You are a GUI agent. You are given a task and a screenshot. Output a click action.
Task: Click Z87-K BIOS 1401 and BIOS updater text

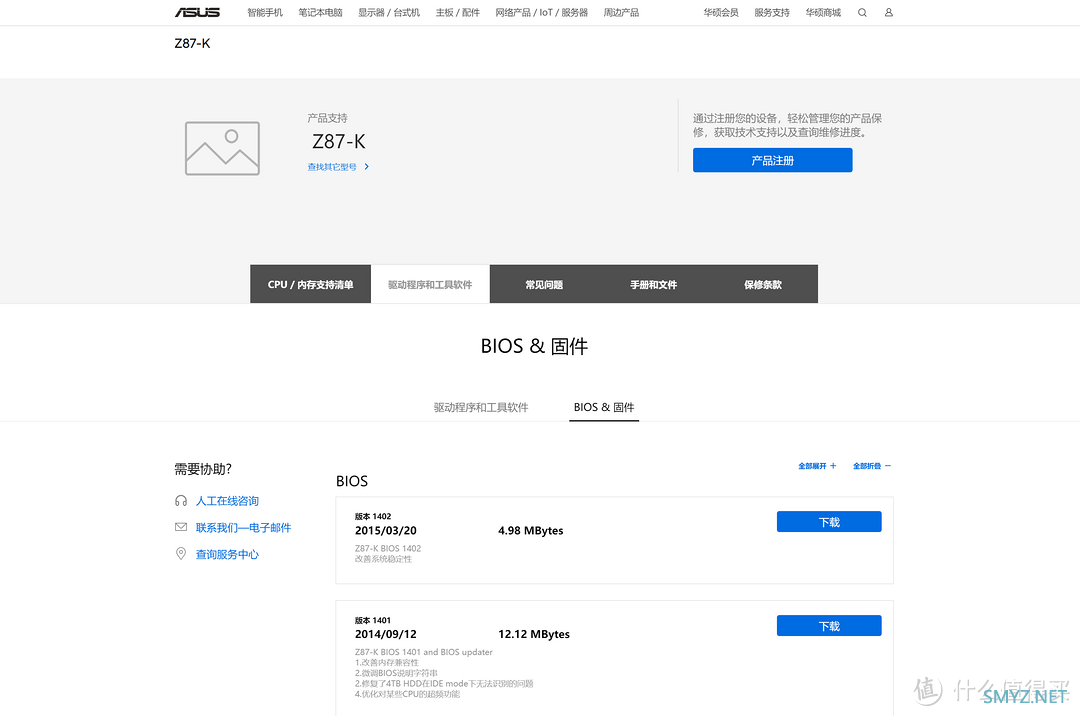(x=424, y=652)
